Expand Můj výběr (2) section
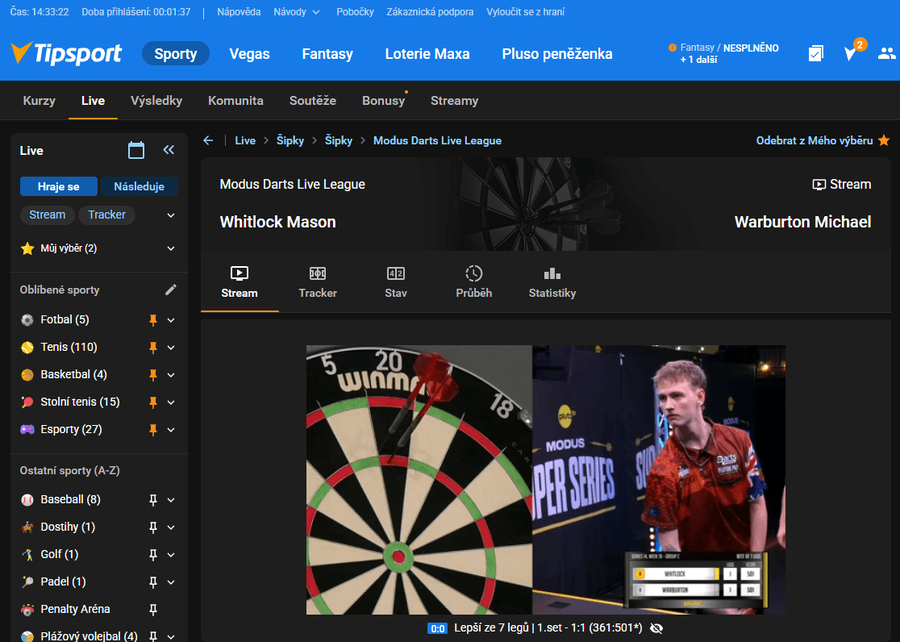 click(x=170, y=248)
